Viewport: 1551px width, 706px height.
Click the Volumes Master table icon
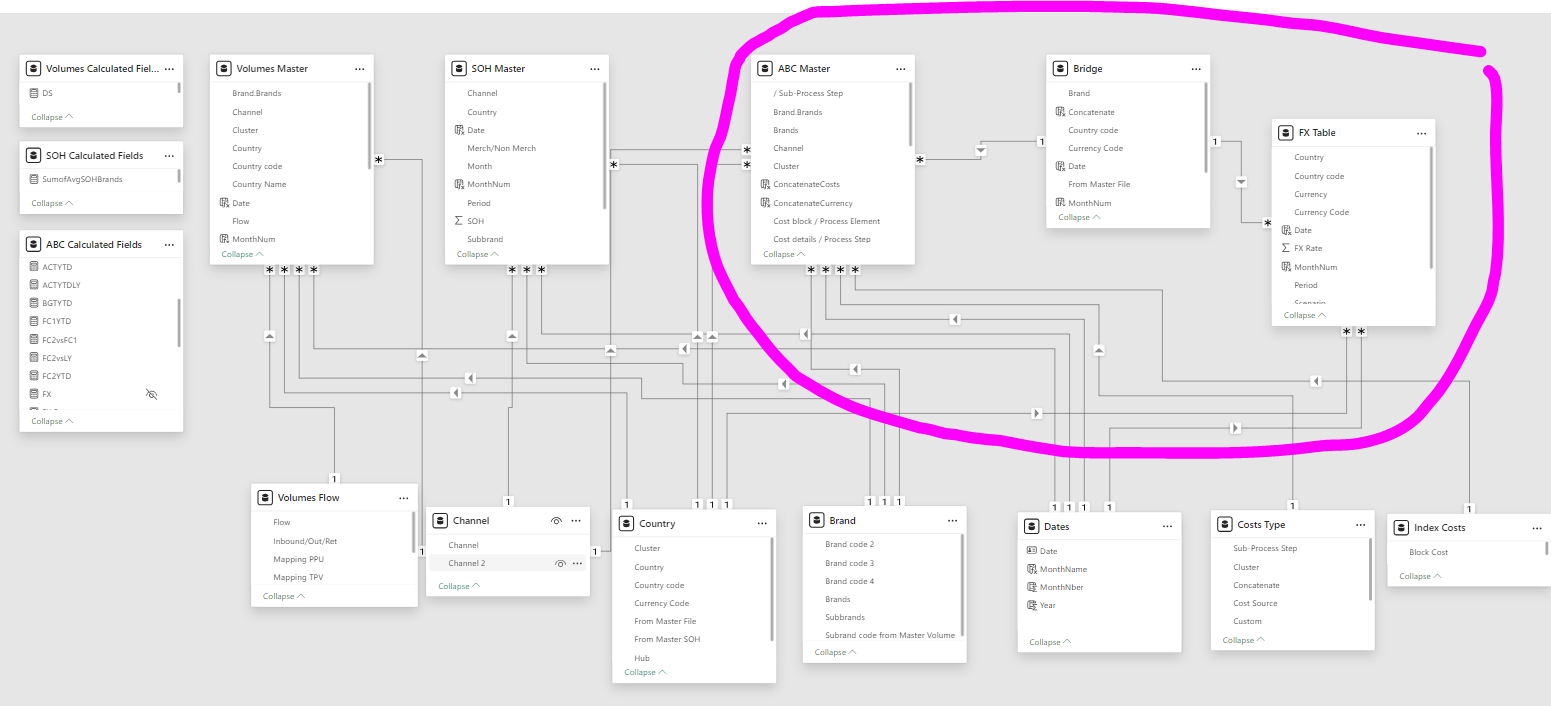tap(225, 69)
